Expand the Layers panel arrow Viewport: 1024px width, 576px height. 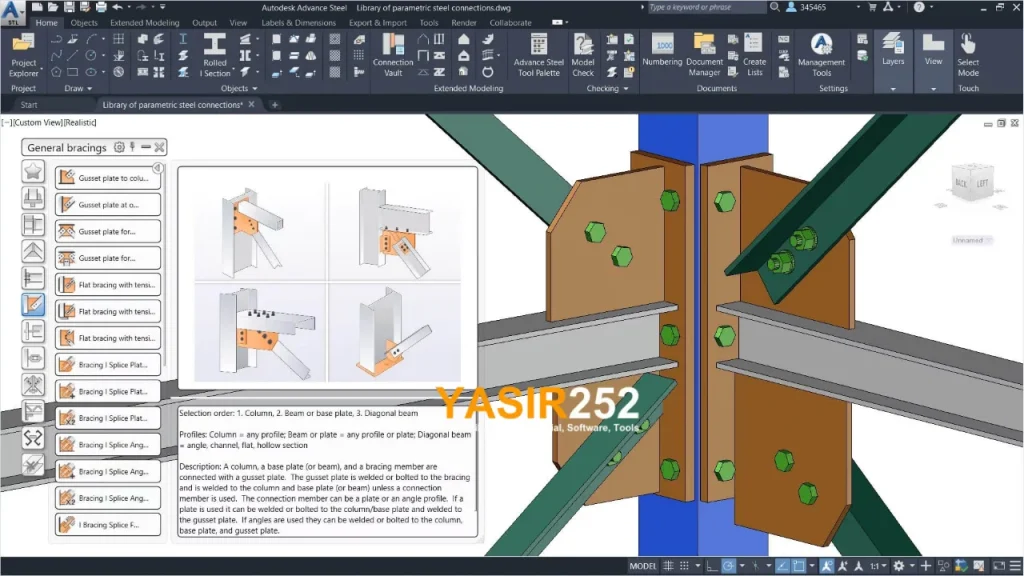tap(893, 89)
